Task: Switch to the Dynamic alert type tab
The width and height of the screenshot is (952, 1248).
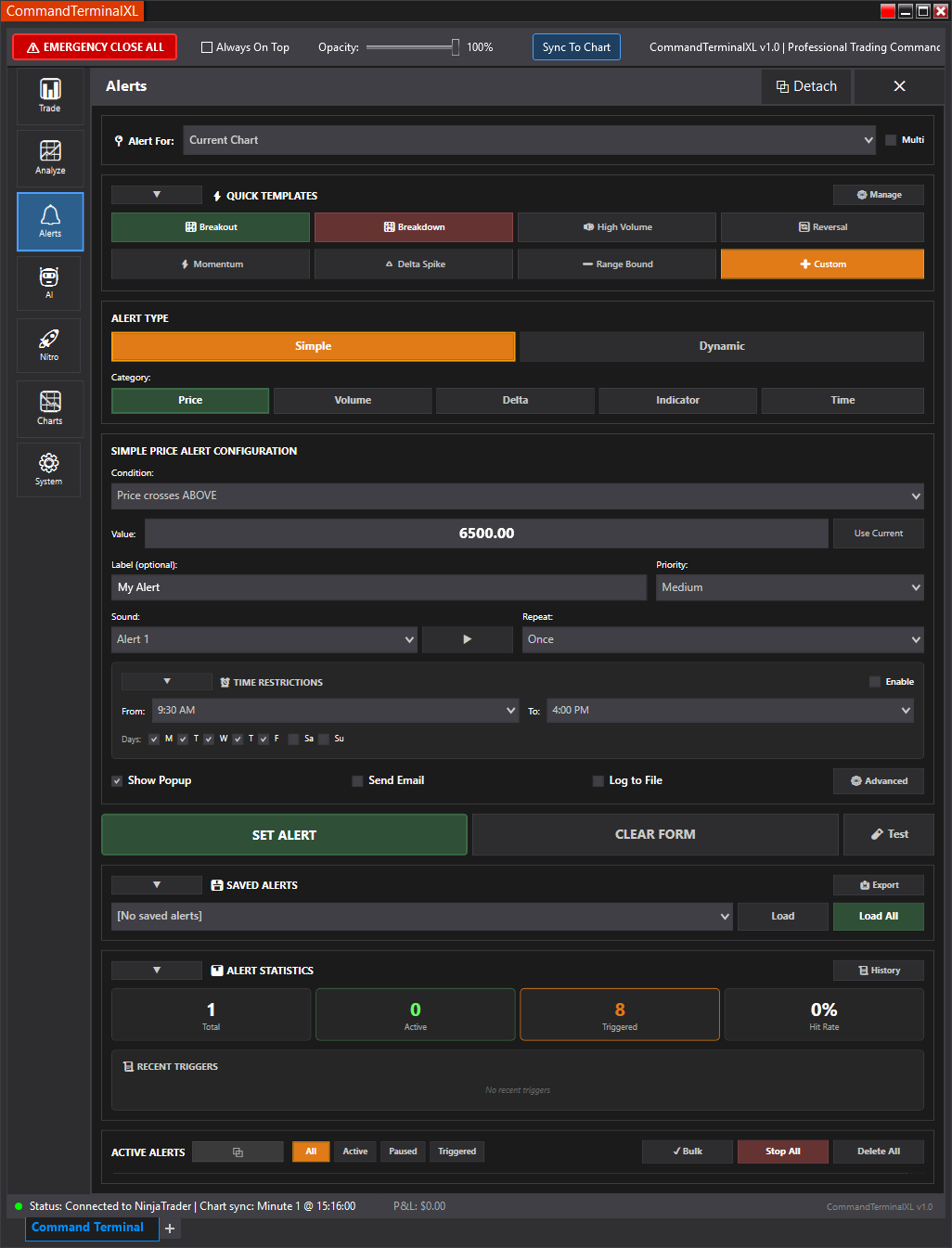Action: [721, 346]
